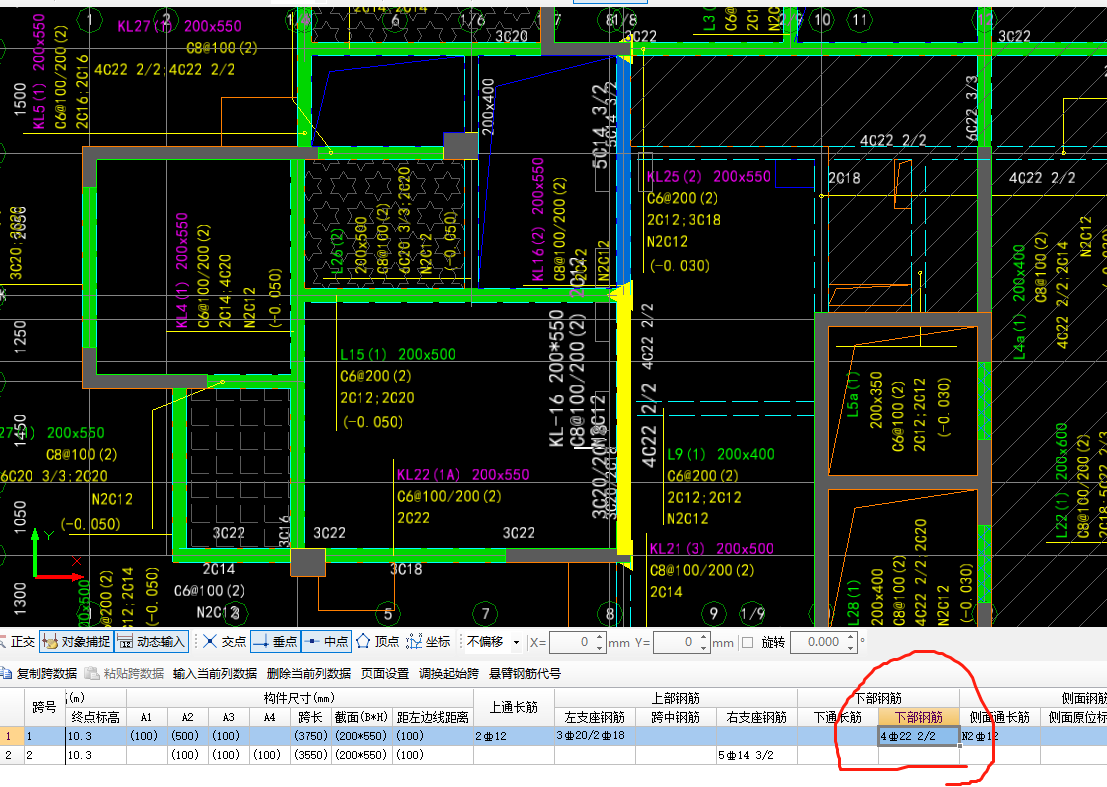Click 输入当前列数据 button
Screen dimensions: 1107x787
(214, 673)
